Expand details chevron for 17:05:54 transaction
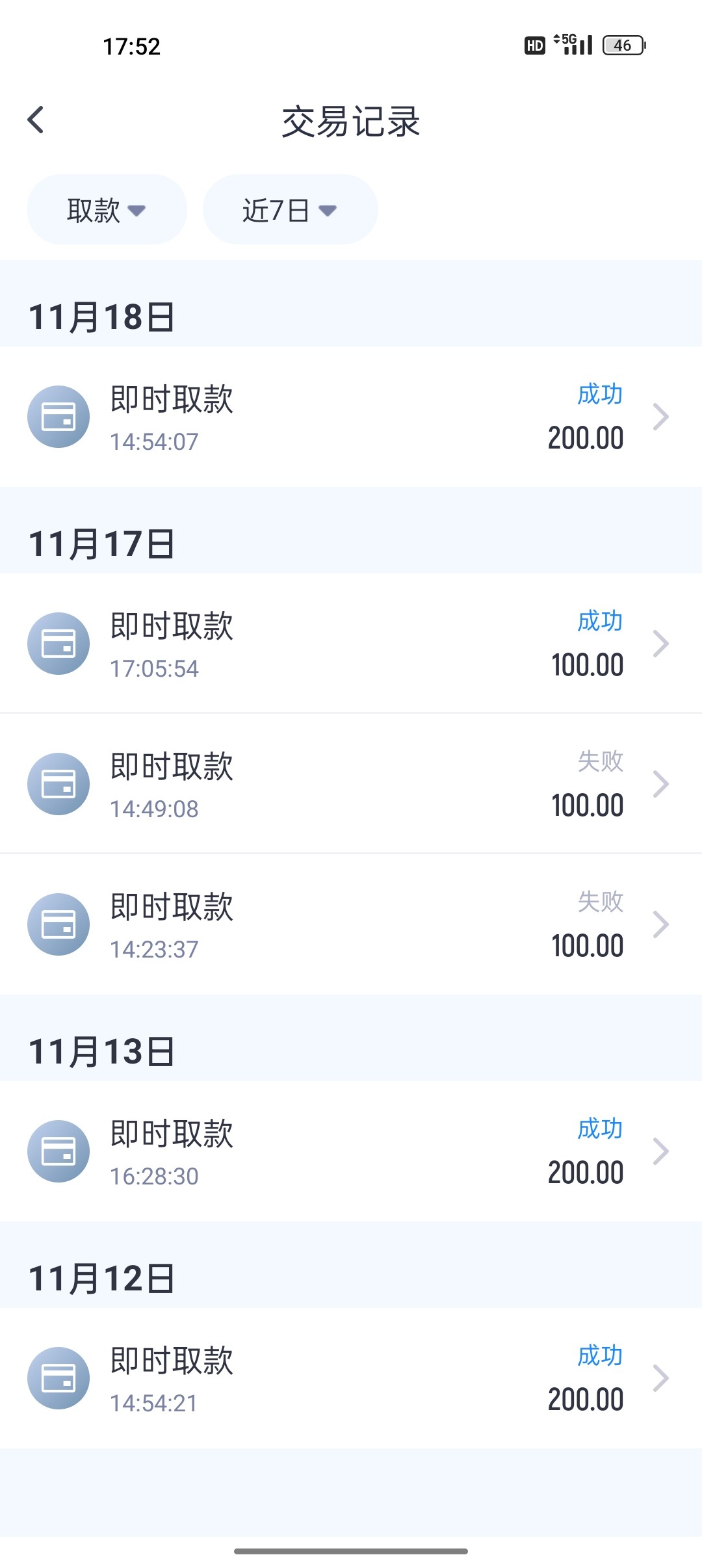The width and height of the screenshot is (702, 1568). click(x=660, y=644)
